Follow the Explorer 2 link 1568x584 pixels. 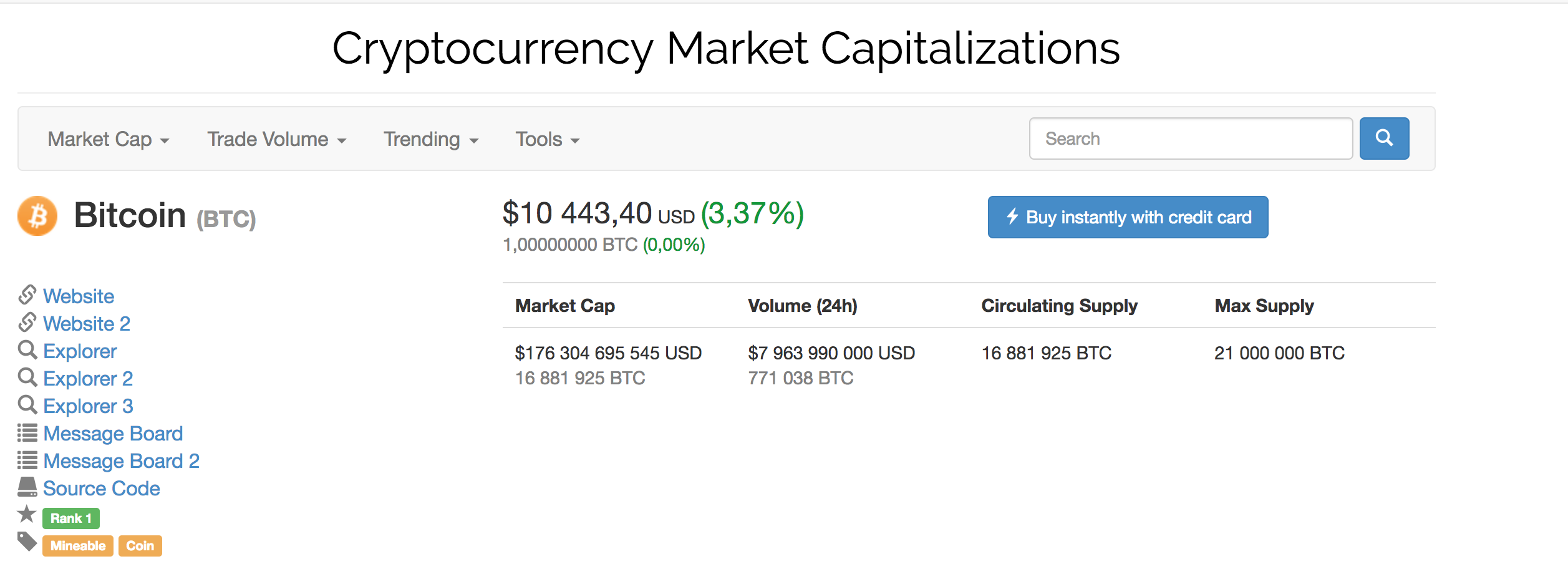tap(88, 379)
